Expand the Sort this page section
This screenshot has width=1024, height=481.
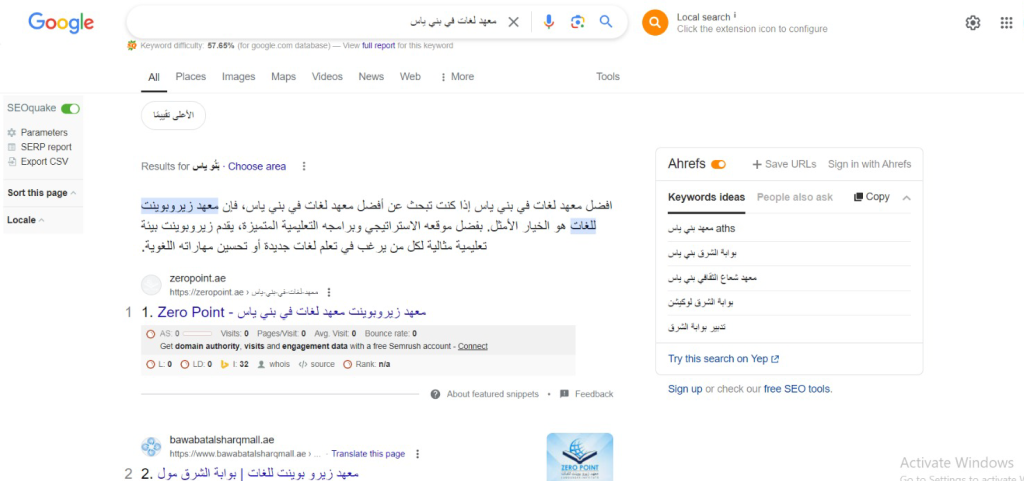coord(42,193)
